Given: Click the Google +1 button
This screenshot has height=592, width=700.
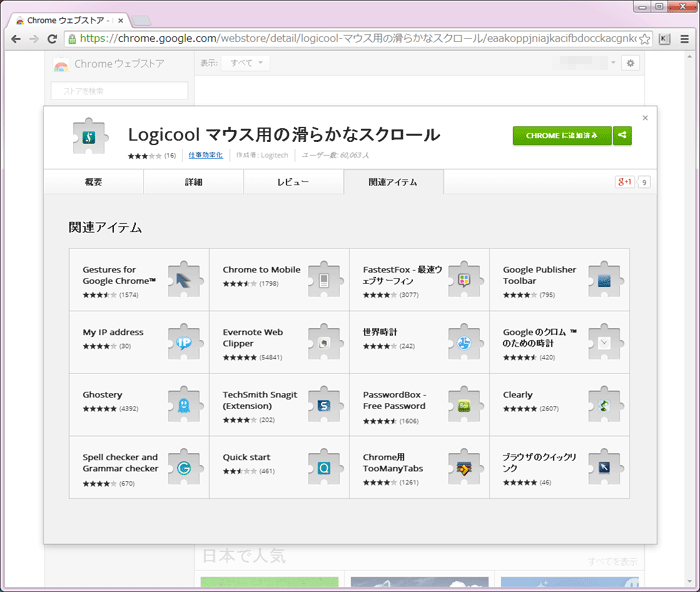Looking at the screenshot, I should pyautogui.click(x=625, y=182).
